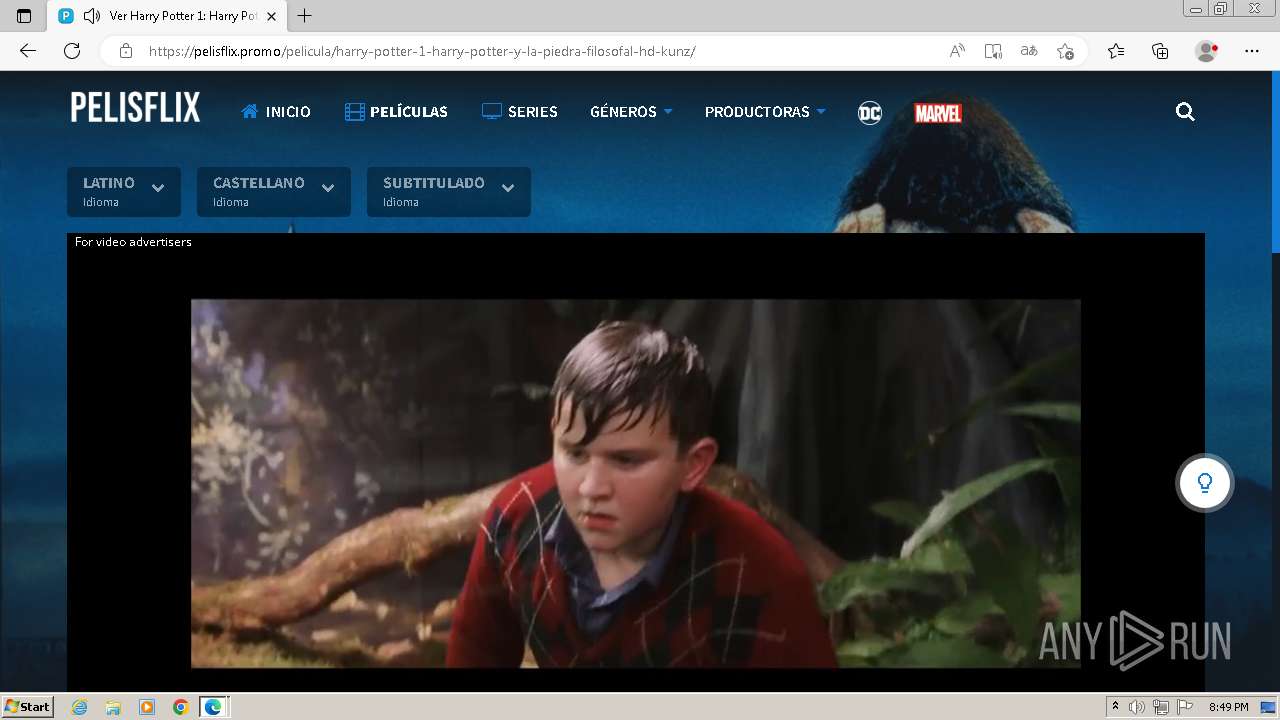View site information lock icon

pos(125,51)
